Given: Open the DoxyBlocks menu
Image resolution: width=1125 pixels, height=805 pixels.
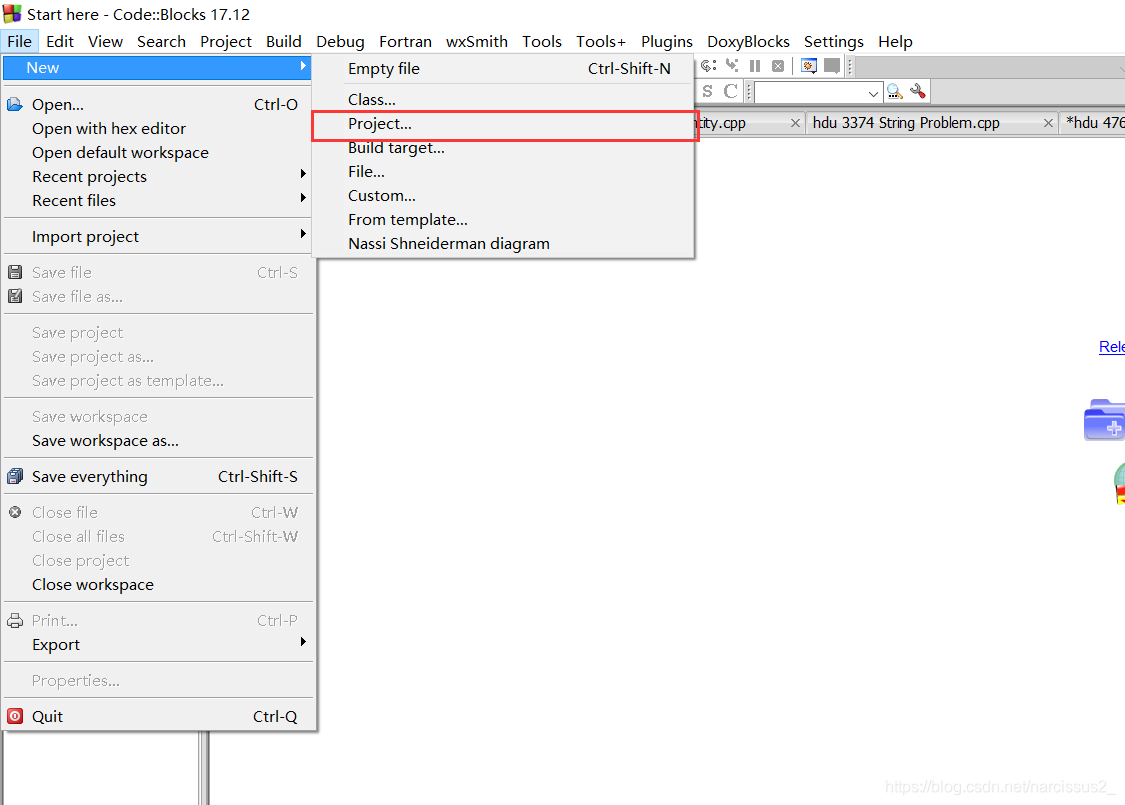Looking at the screenshot, I should (748, 42).
